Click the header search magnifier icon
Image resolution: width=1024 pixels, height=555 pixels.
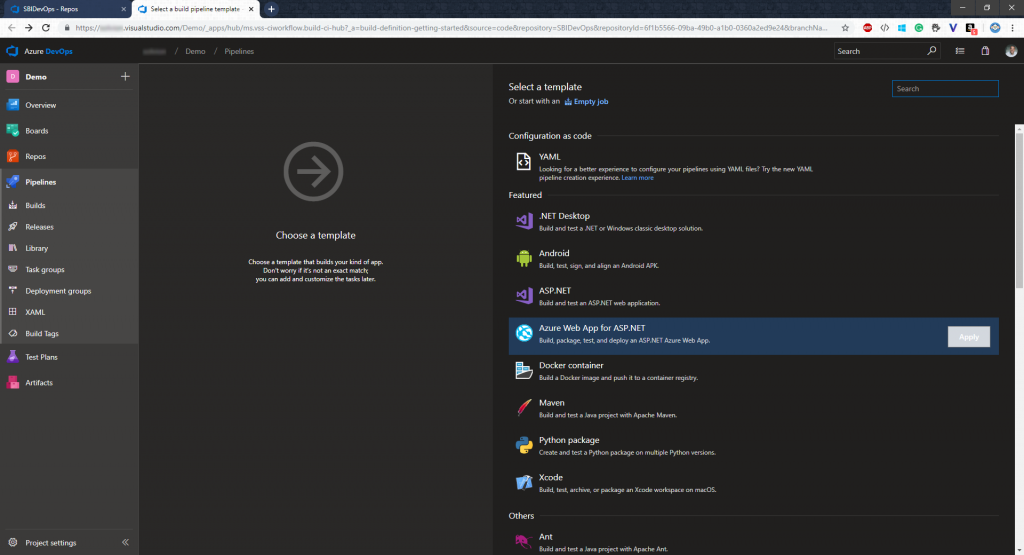tap(931, 51)
